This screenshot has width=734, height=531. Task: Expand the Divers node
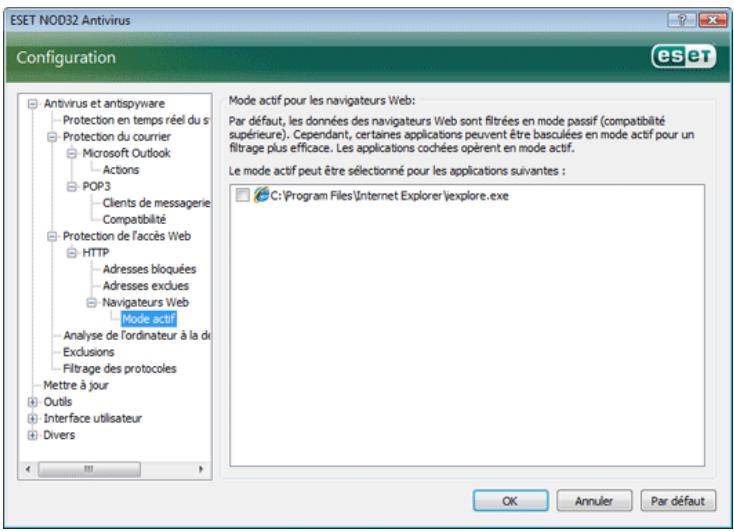(x=32, y=435)
